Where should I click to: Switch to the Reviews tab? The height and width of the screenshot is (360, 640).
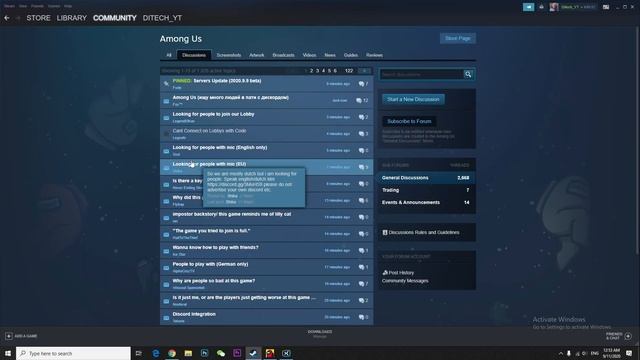(x=374, y=55)
